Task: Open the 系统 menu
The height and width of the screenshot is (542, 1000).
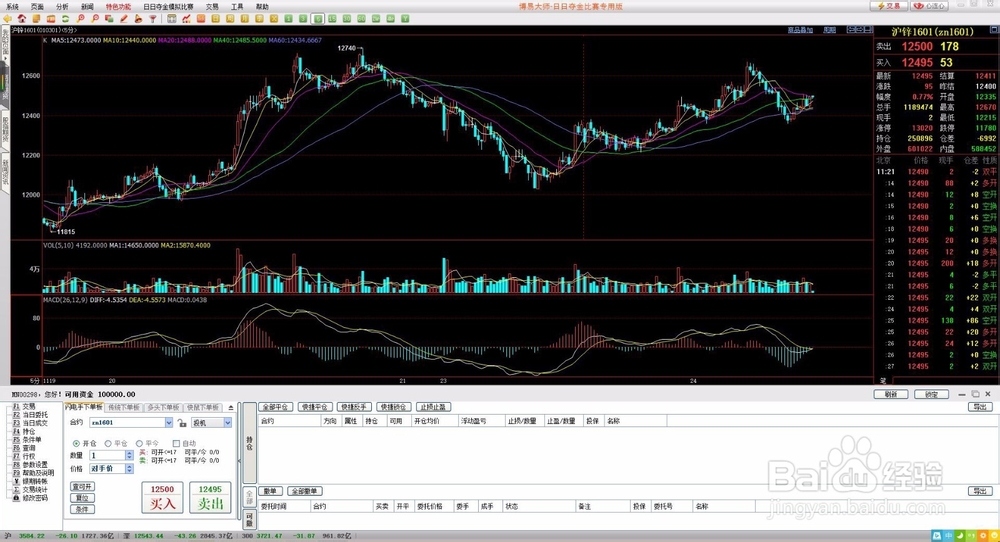Action: 12,6
